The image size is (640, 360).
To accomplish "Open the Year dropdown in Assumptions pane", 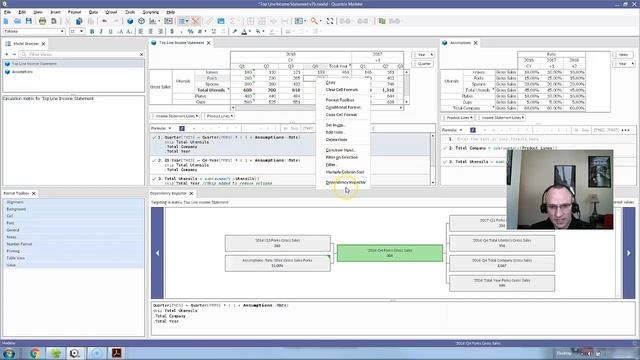I will click(x=624, y=64).
